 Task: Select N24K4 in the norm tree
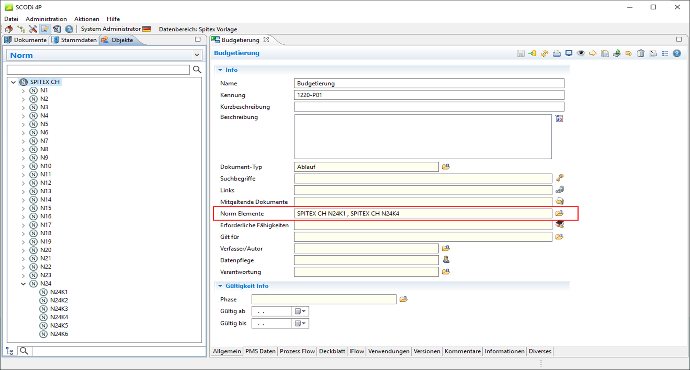(x=59, y=317)
